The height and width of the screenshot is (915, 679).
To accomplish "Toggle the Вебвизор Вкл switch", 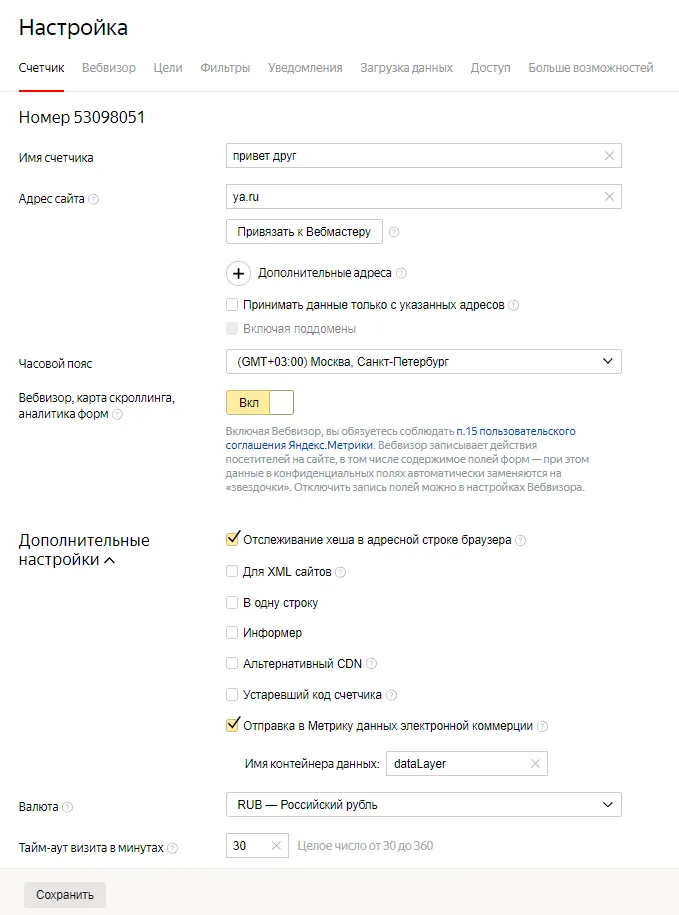I will point(260,403).
